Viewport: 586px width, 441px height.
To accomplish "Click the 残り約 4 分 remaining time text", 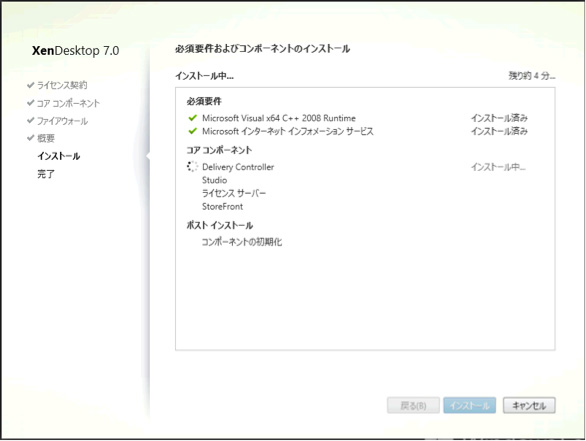I will pyautogui.click(x=531, y=76).
